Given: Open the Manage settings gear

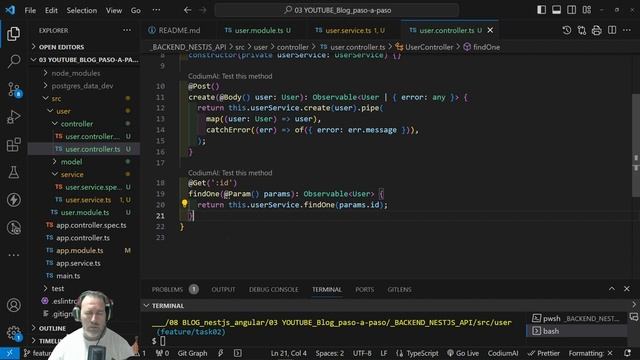Looking at the screenshot, I should (13, 333).
